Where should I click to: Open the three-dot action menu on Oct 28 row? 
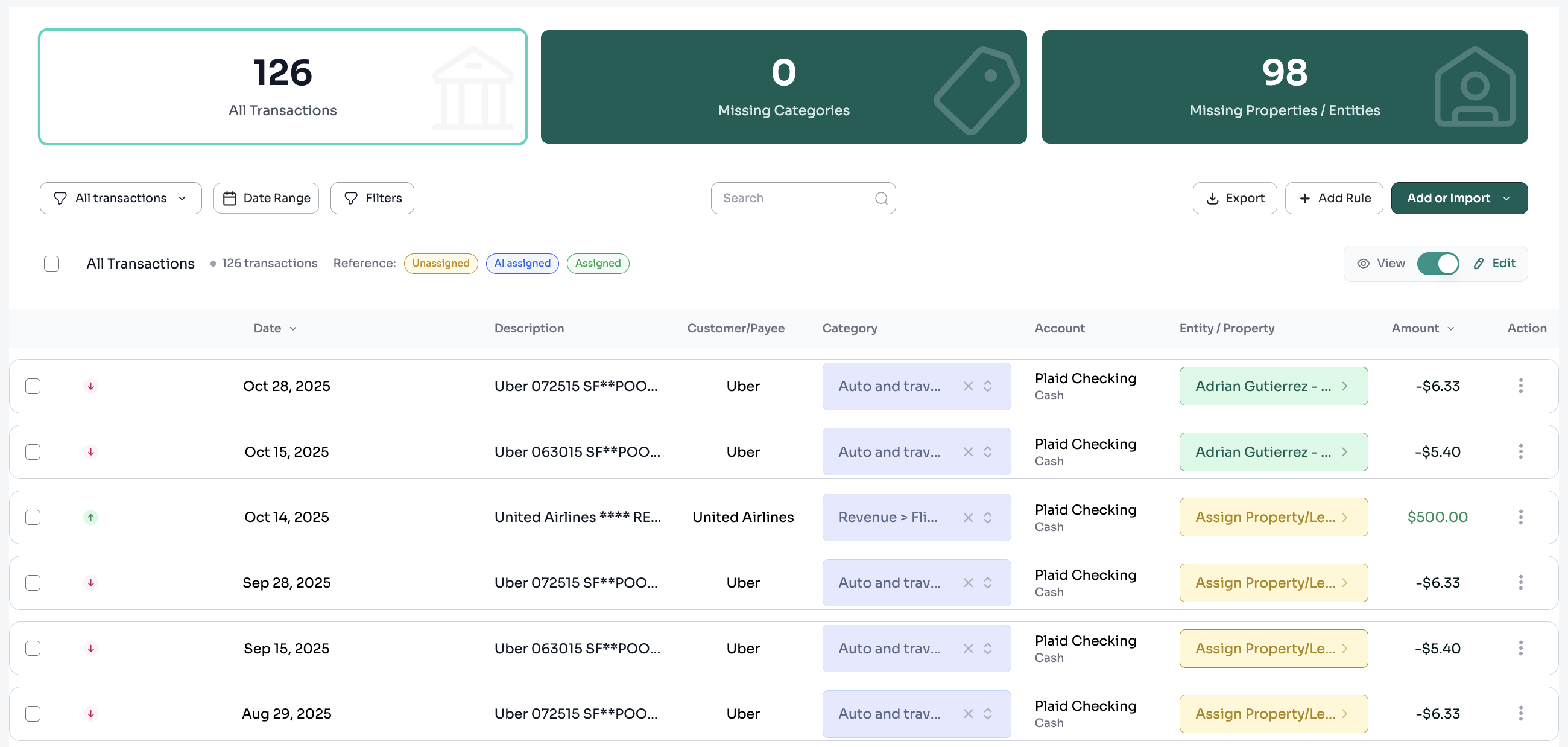click(x=1520, y=386)
